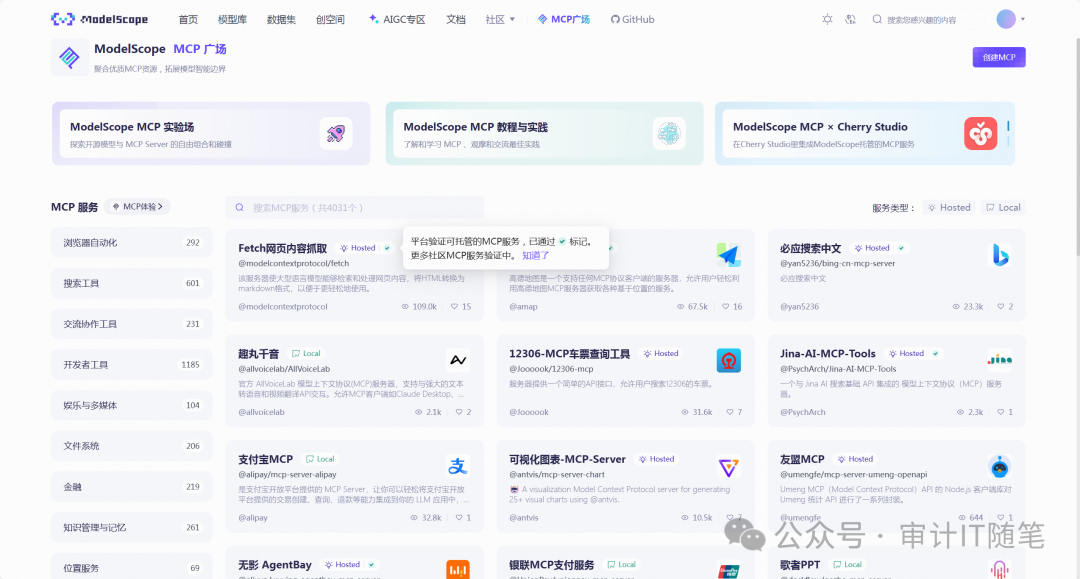This screenshot has width=1080, height=579.
Task: Select 开发者工具 category
Action: tap(132, 365)
